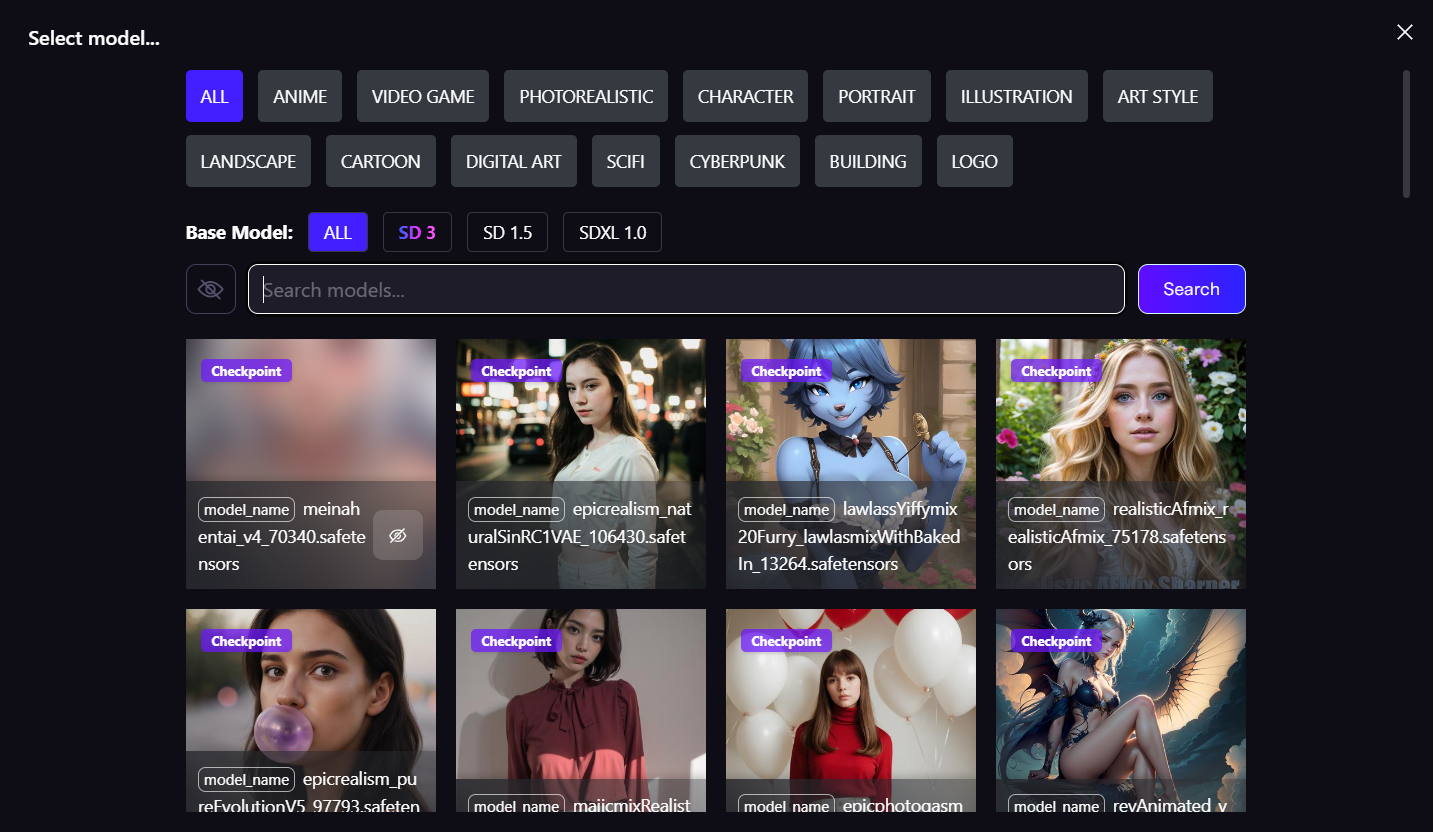Filter models by BUILDING category
The height and width of the screenshot is (832, 1433).
868,161
